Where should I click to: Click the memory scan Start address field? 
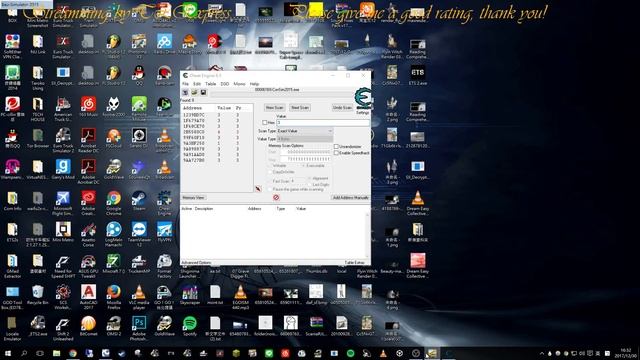click(x=306, y=152)
